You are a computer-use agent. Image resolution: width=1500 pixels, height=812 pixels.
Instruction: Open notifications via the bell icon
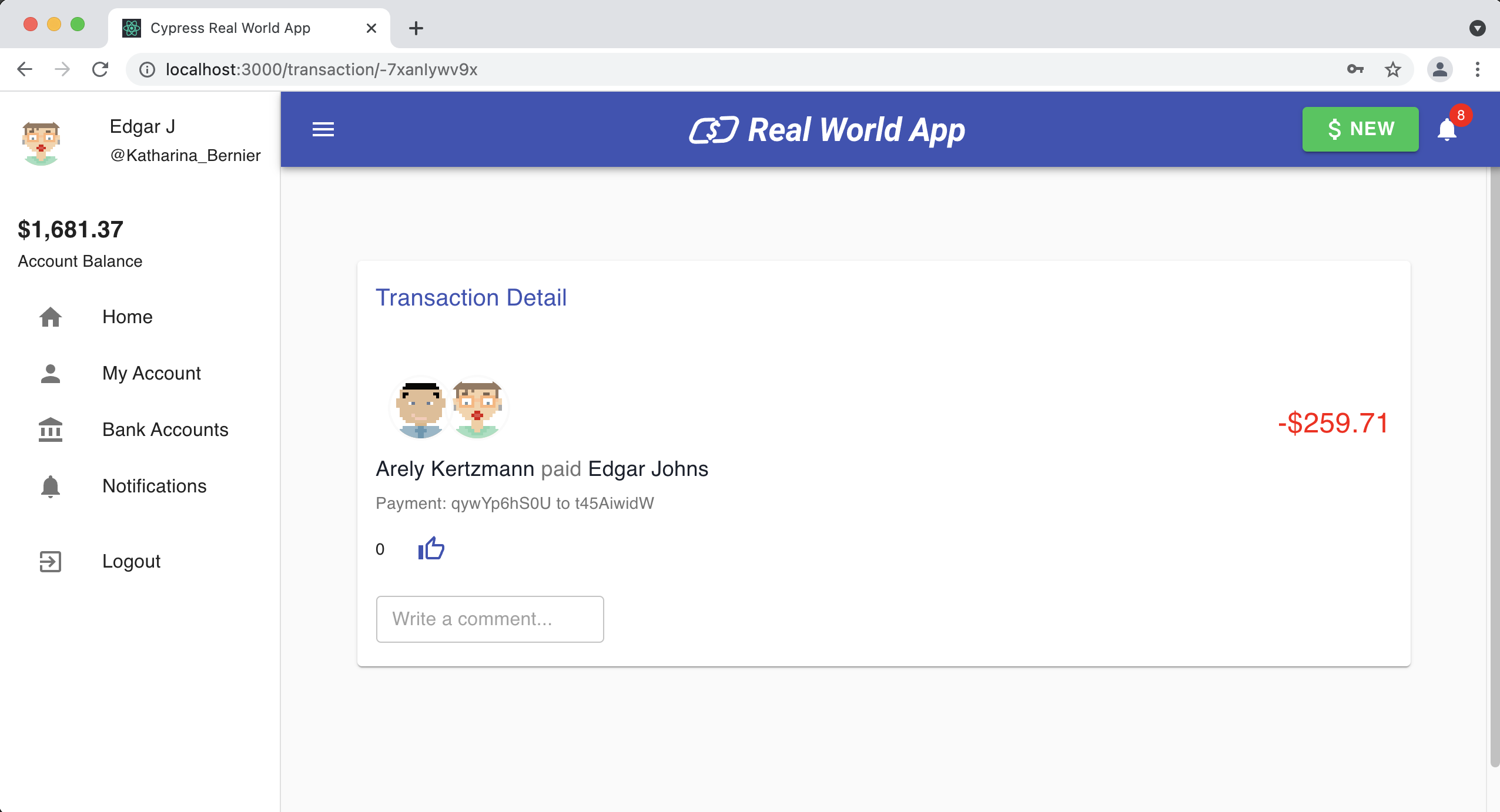point(1448,129)
